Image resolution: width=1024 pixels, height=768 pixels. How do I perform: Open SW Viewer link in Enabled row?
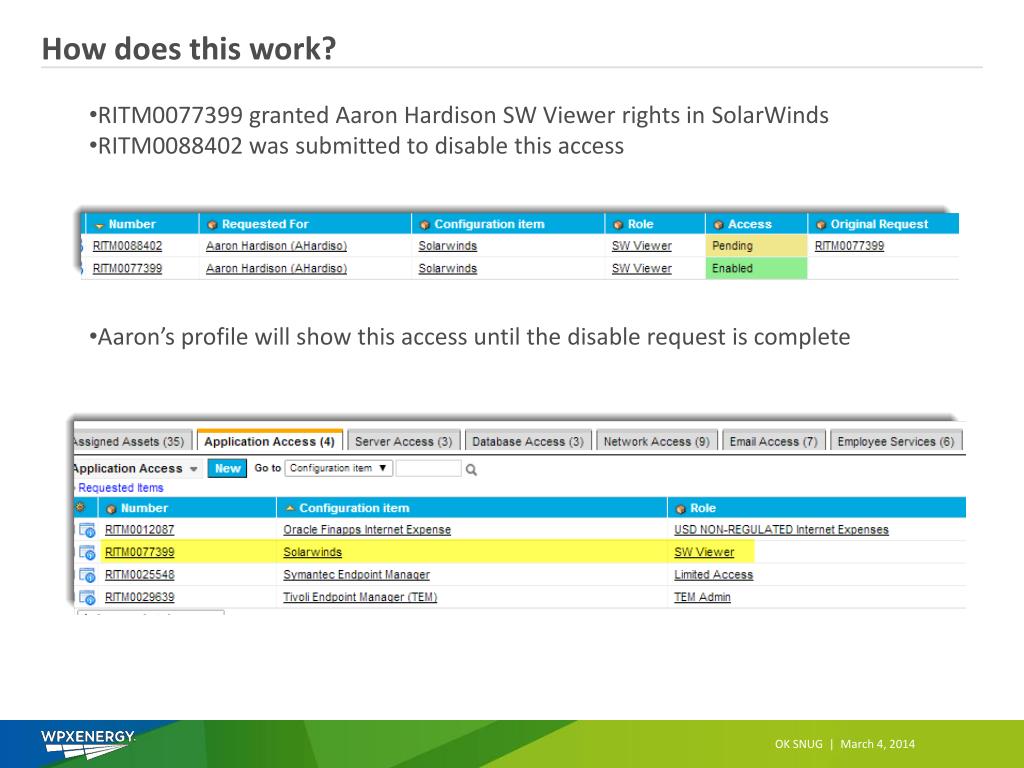641,268
